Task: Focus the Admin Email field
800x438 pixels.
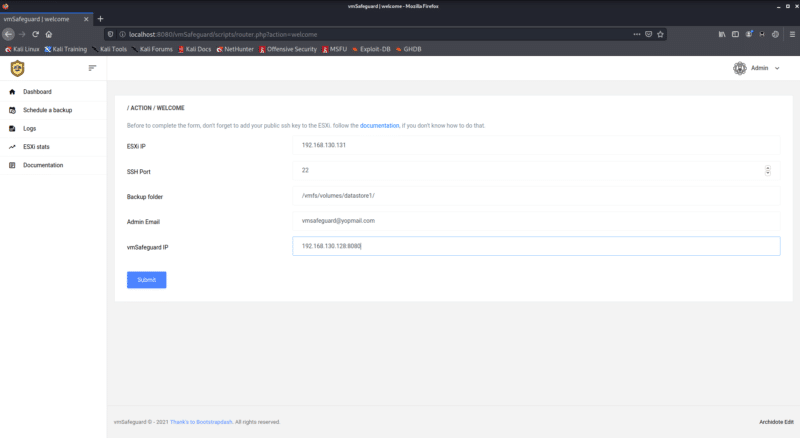Action: [x=536, y=221]
